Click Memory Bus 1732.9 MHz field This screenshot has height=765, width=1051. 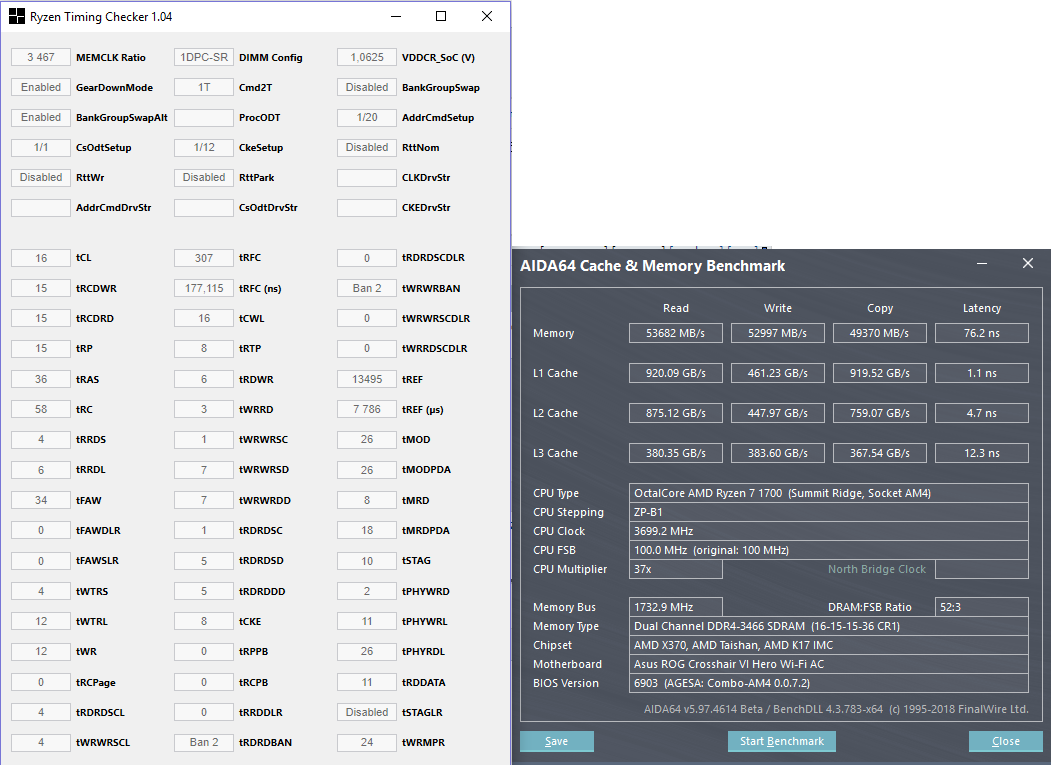pos(676,607)
